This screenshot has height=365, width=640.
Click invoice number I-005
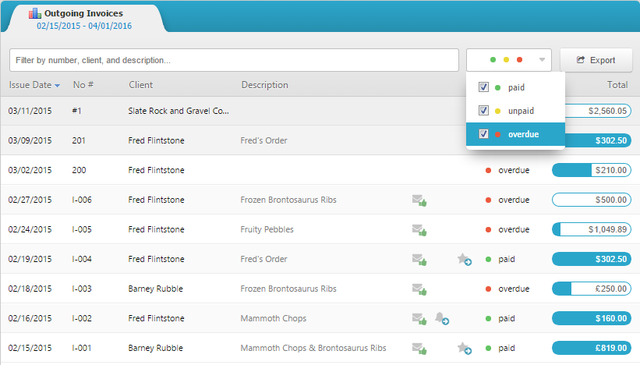[82, 229]
